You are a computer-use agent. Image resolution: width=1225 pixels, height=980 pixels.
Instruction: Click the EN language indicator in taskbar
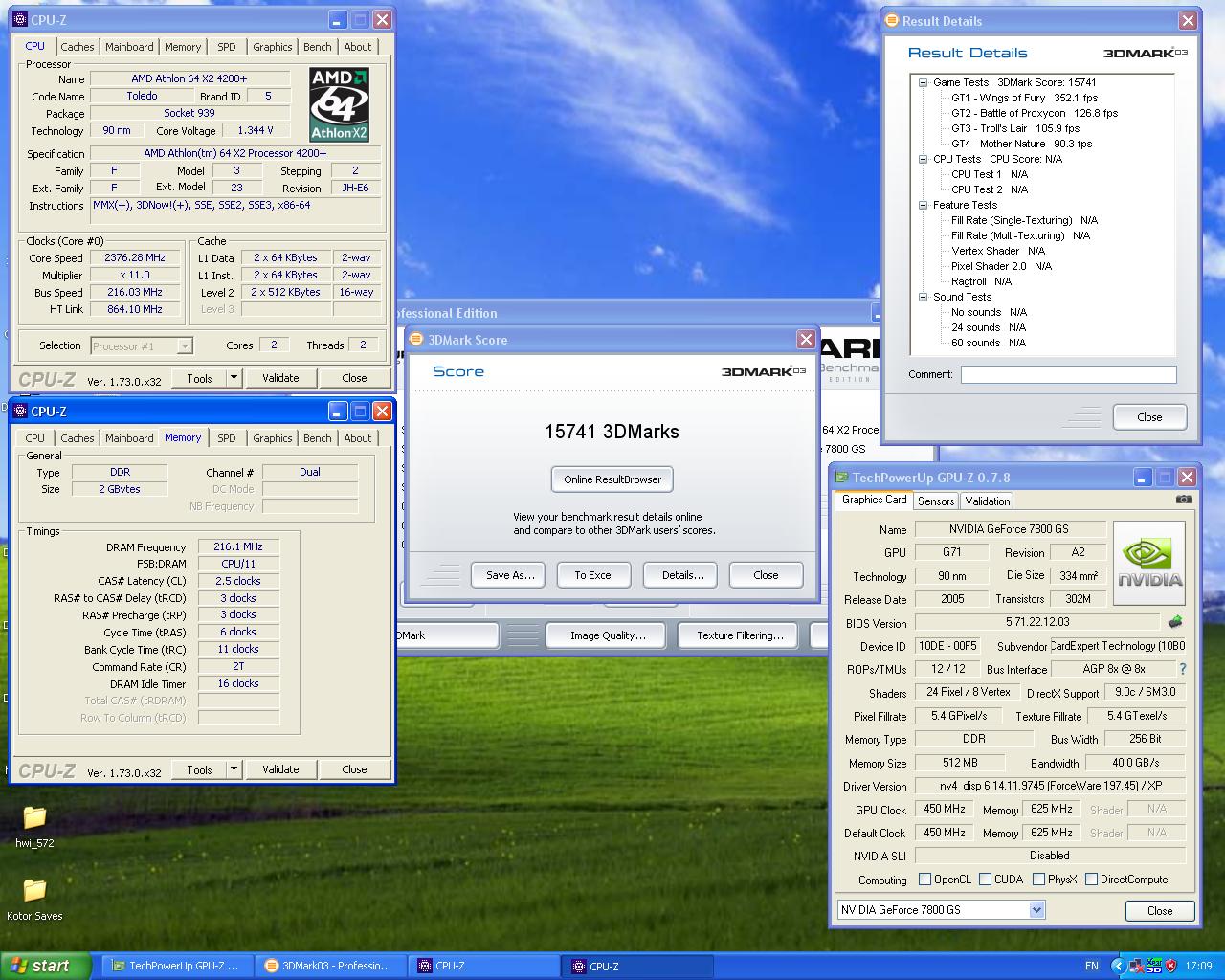pyautogui.click(x=1092, y=966)
